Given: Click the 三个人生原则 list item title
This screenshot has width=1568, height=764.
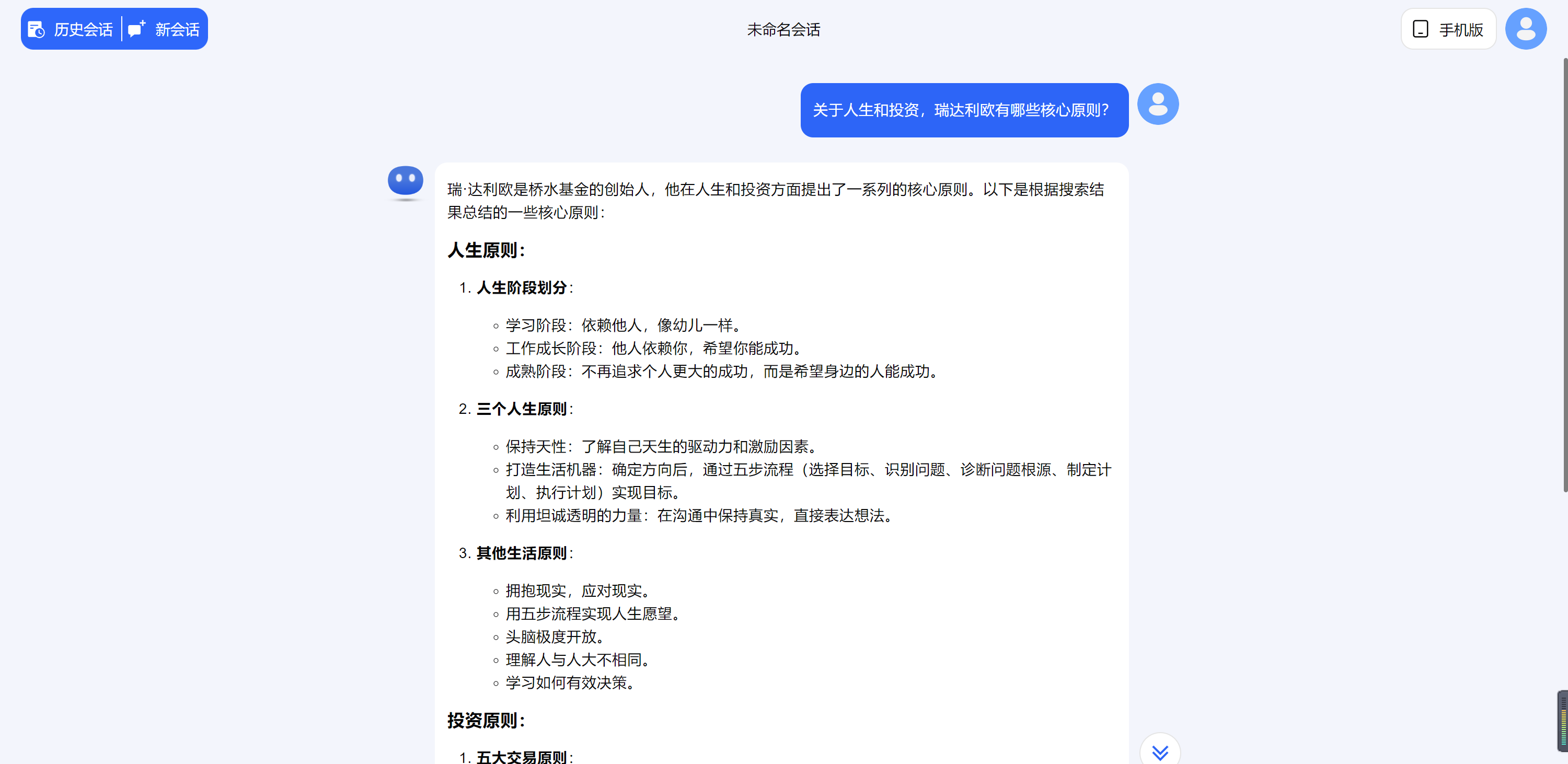Looking at the screenshot, I should [522, 409].
